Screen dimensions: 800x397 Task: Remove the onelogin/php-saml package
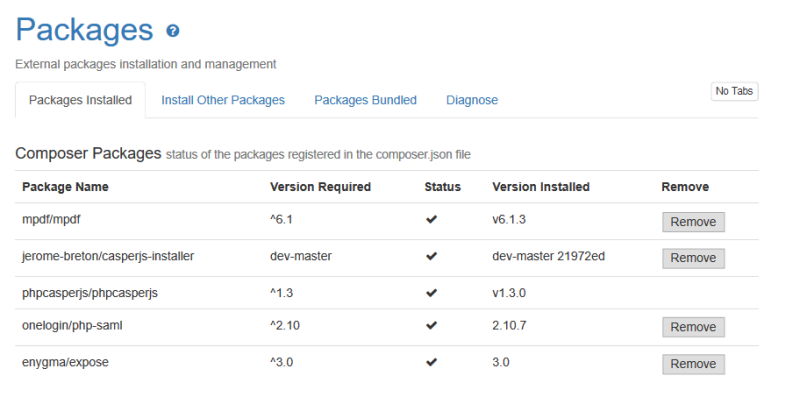pos(693,327)
